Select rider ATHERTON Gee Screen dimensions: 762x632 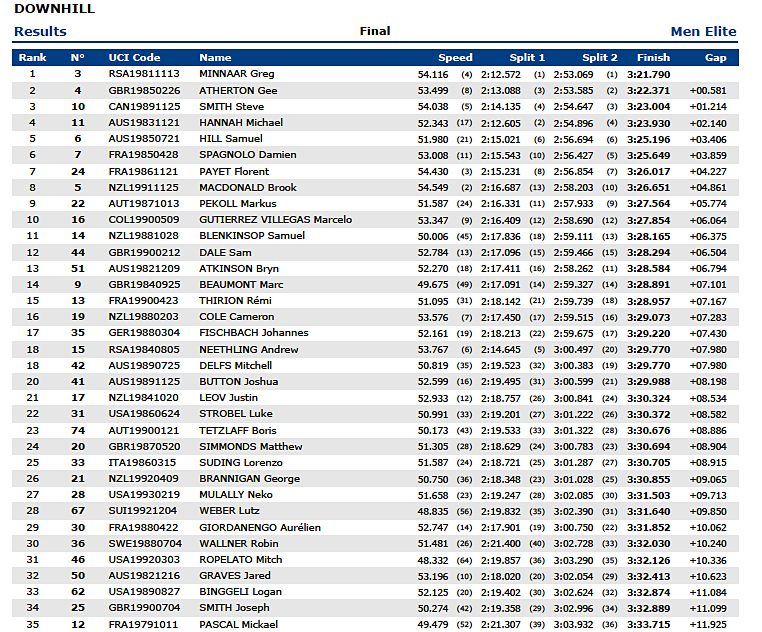238,90
